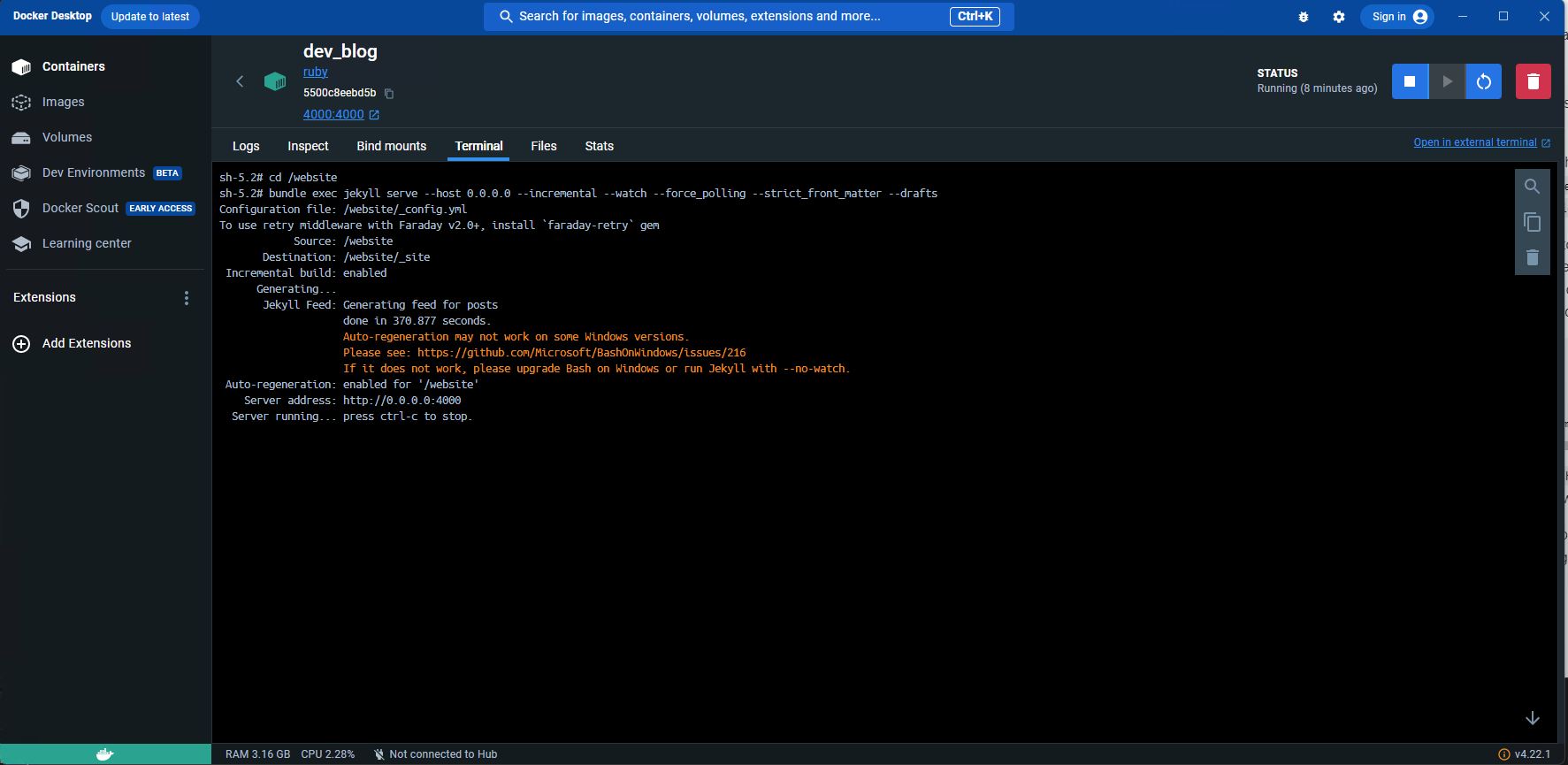
Task: Click the Docker Scout shield icon
Action: tap(22, 208)
